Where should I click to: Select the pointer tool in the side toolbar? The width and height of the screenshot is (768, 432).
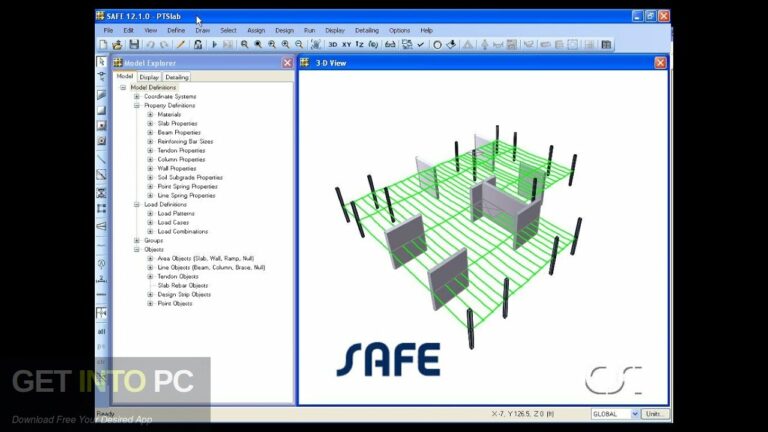tap(101, 61)
